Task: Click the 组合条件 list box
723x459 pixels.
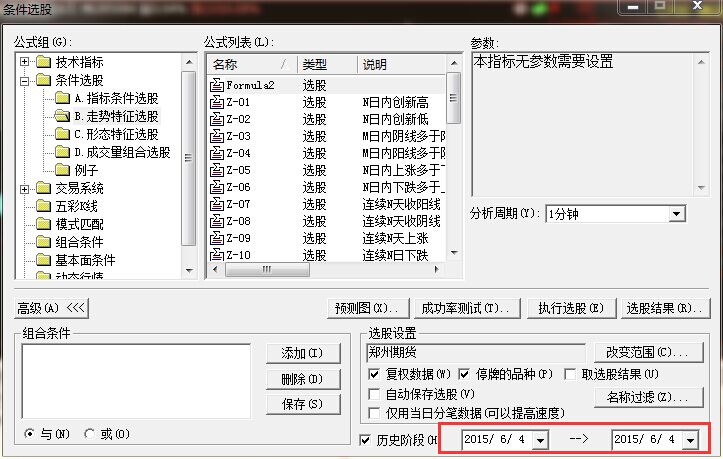Action: point(136,378)
